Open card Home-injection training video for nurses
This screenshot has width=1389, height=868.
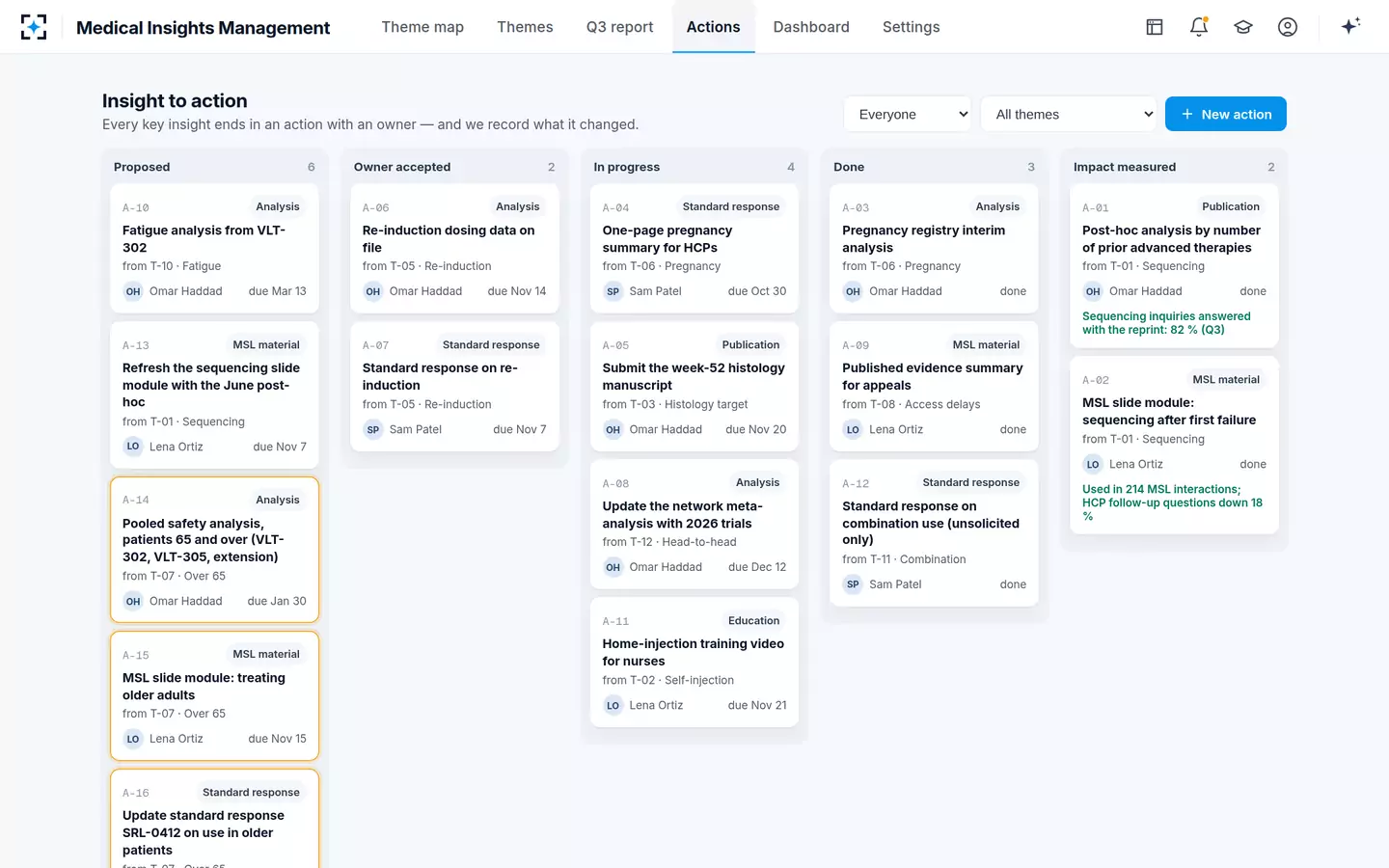pyautogui.click(x=694, y=662)
